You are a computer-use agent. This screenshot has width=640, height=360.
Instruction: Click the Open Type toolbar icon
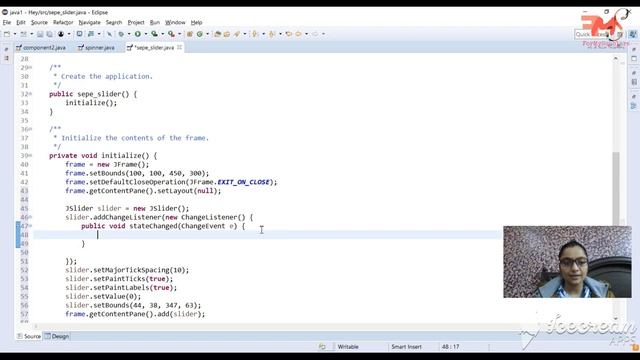click(x=217, y=34)
